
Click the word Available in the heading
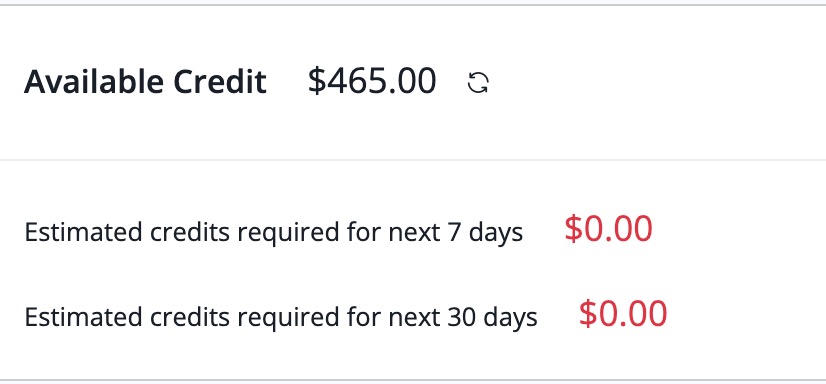click(94, 82)
